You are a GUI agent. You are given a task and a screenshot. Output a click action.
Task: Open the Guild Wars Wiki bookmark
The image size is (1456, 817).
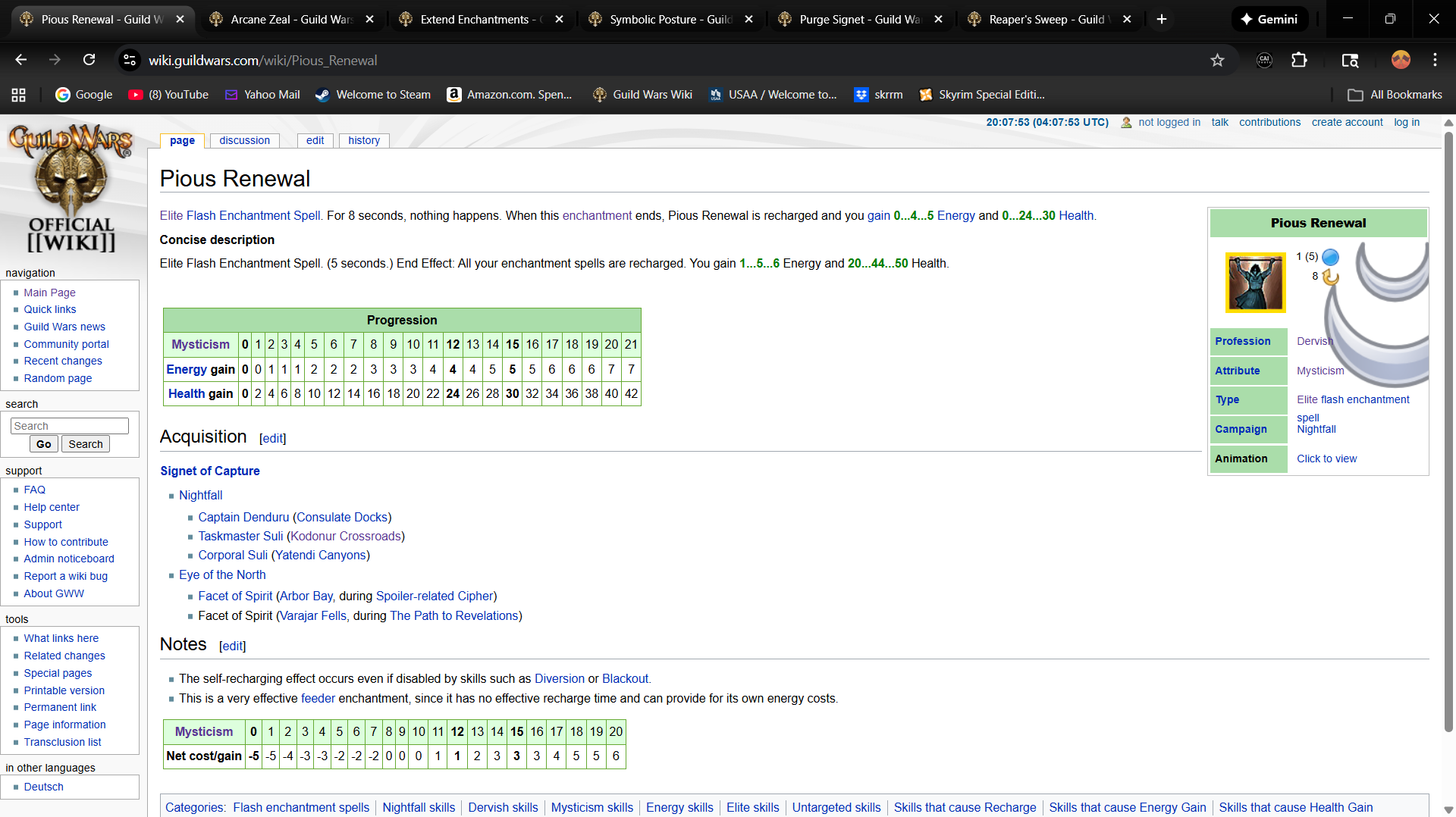pos(642,95)
